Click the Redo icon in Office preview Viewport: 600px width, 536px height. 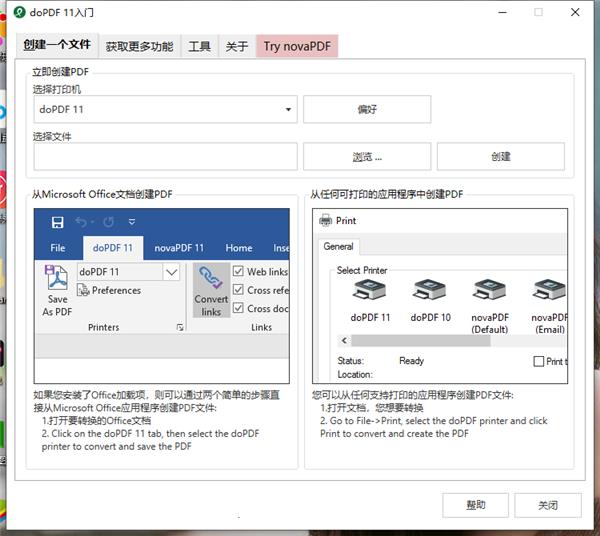click(109, 222)
